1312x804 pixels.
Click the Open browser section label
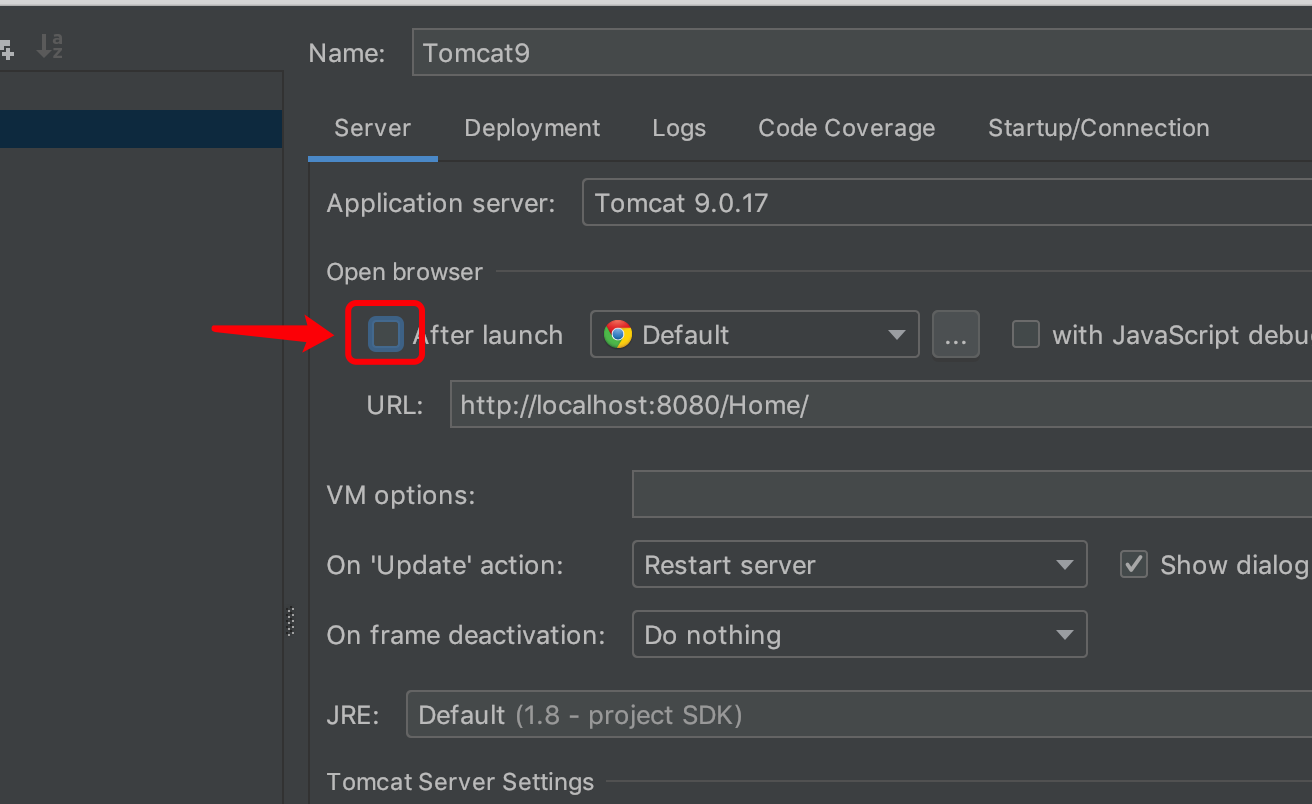click(404, 271)
